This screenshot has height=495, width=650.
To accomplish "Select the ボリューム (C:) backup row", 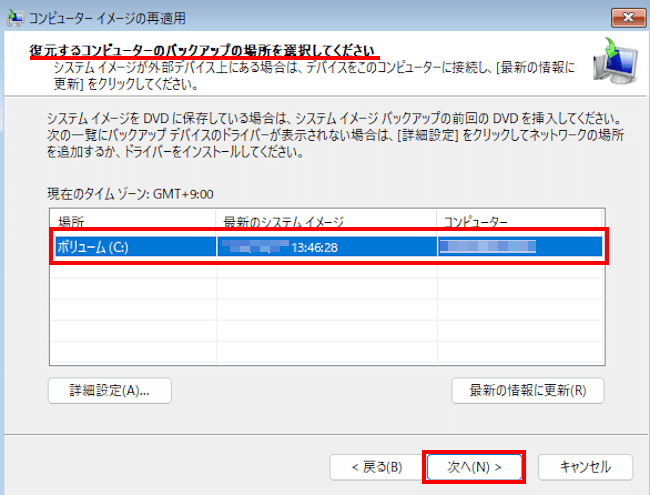I will [x=329, y=247].
